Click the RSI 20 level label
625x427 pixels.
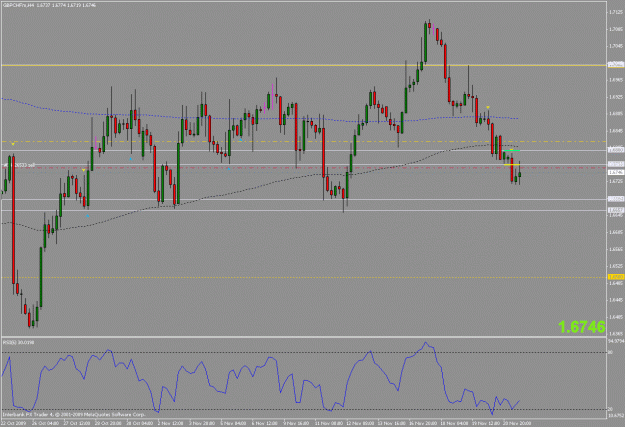click(611, 409)
